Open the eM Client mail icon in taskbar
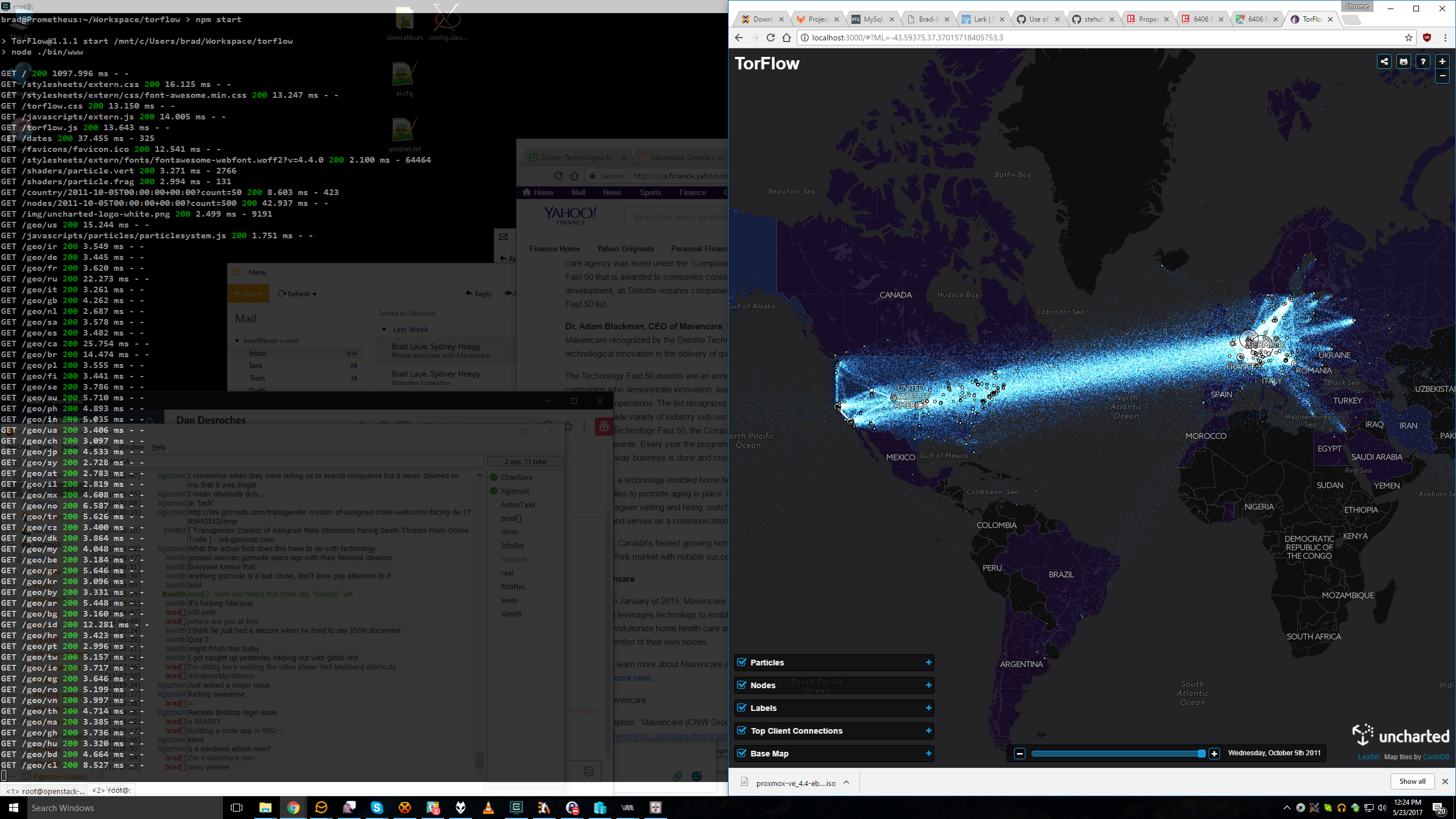 [x=321, y=808]
